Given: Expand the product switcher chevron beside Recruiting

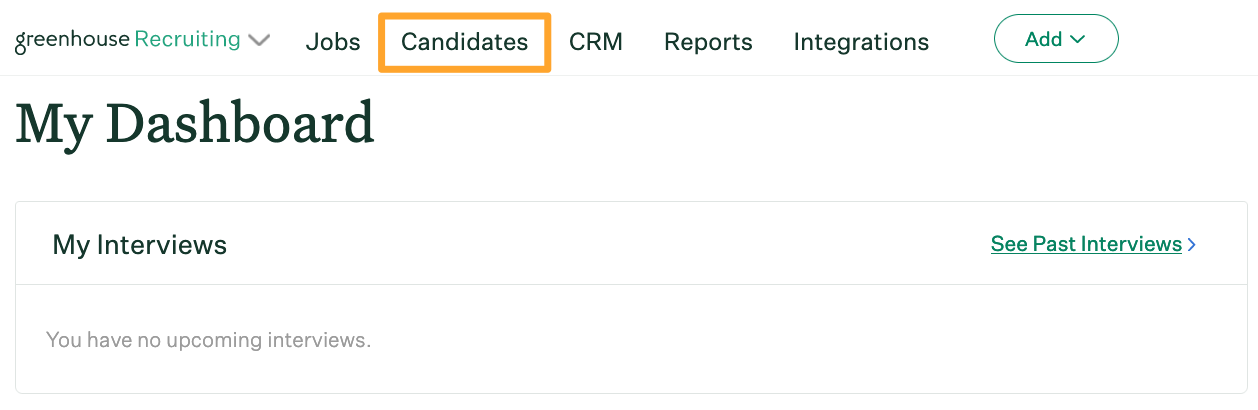Looking at the screenshot, I should click(x=259, y=41).
